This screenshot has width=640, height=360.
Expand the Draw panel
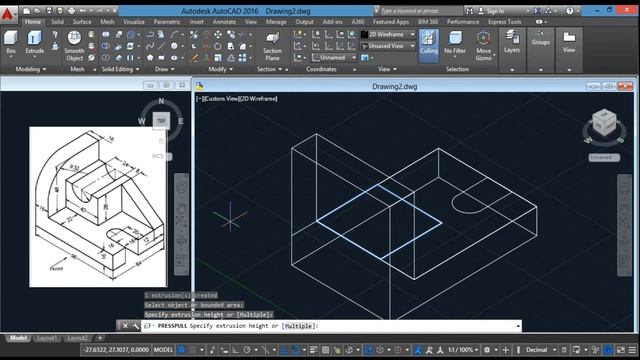(x=164, y=69)
